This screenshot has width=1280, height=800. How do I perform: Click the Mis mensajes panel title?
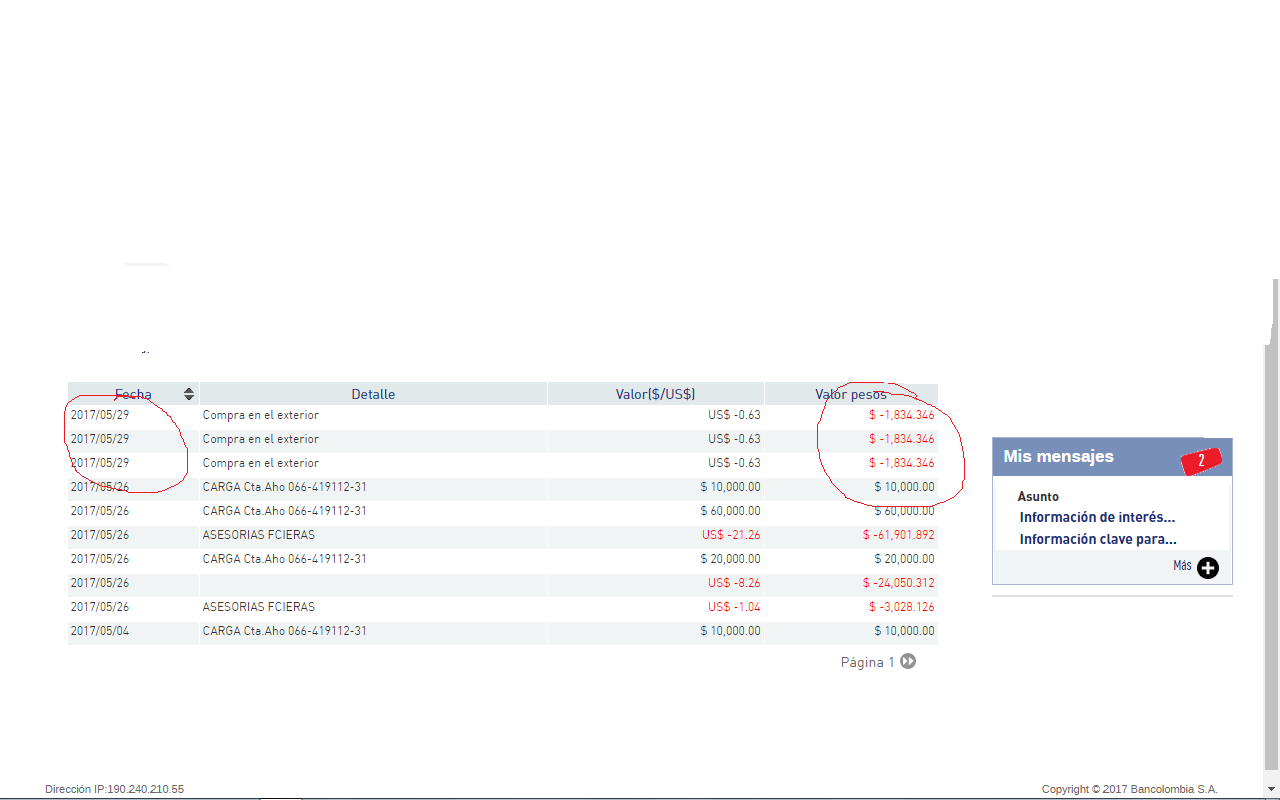click(x=1058, y=456)
